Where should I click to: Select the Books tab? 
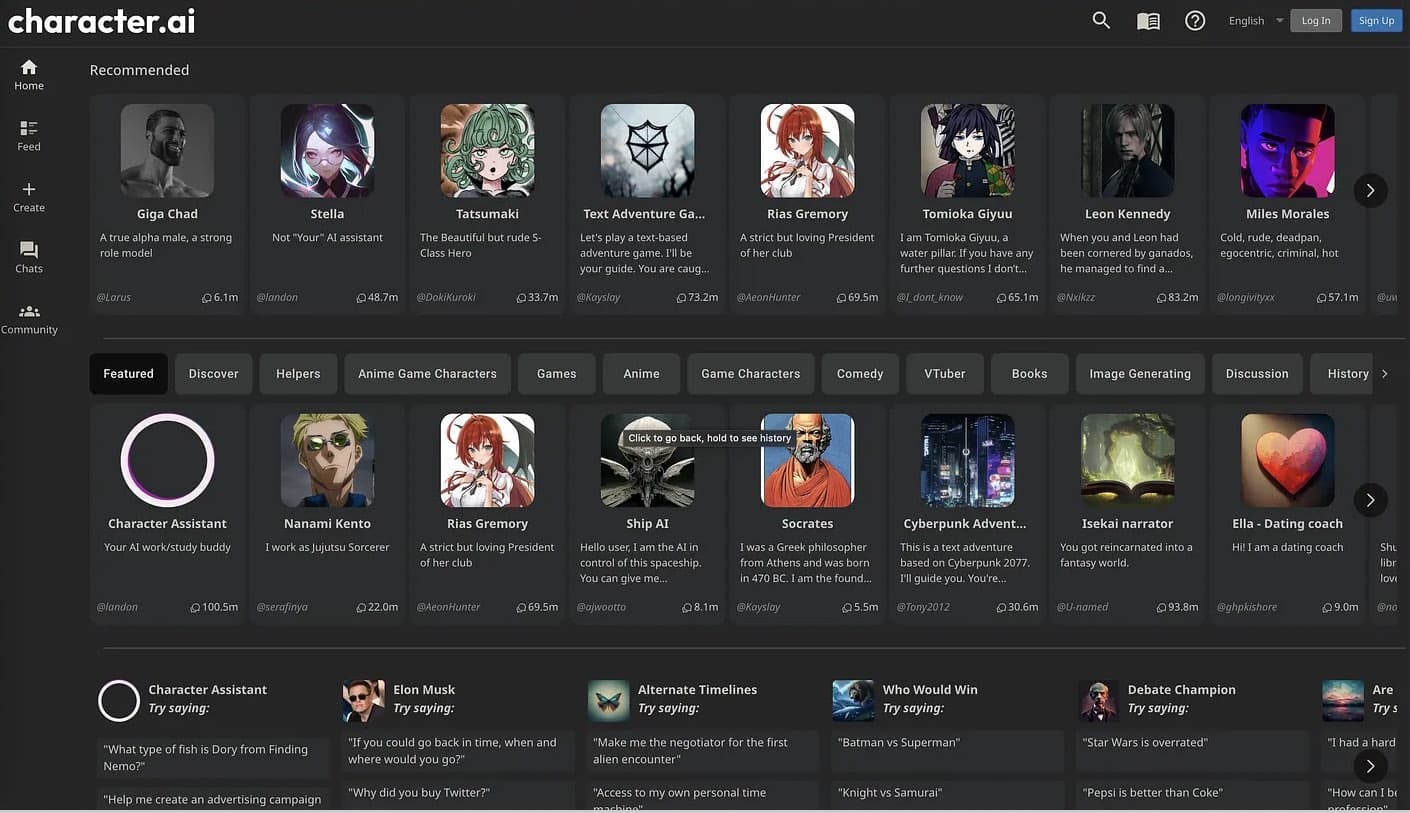point(1029,373)
